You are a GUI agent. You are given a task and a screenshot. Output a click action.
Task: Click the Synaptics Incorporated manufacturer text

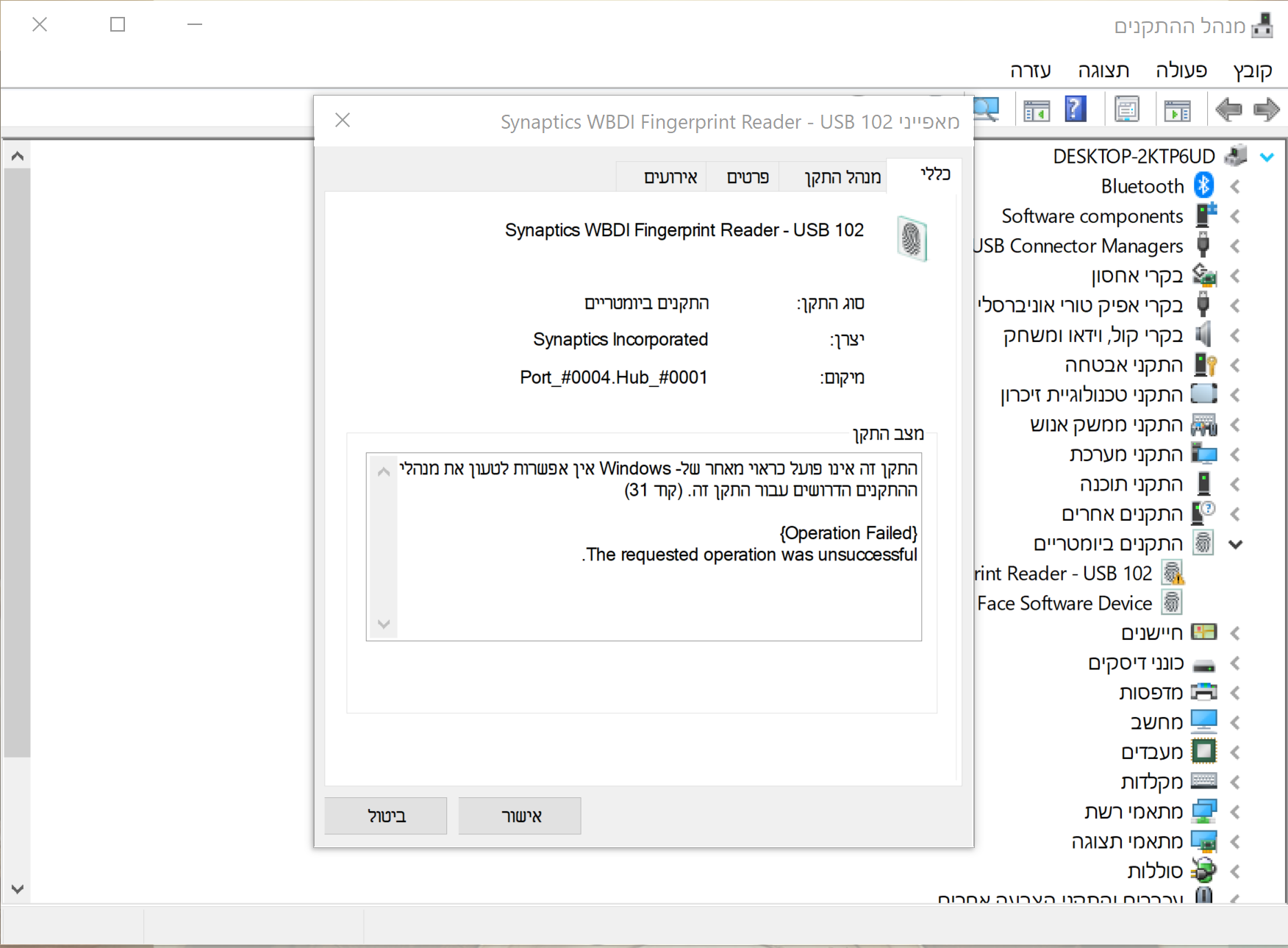click(x=620, y=339)
